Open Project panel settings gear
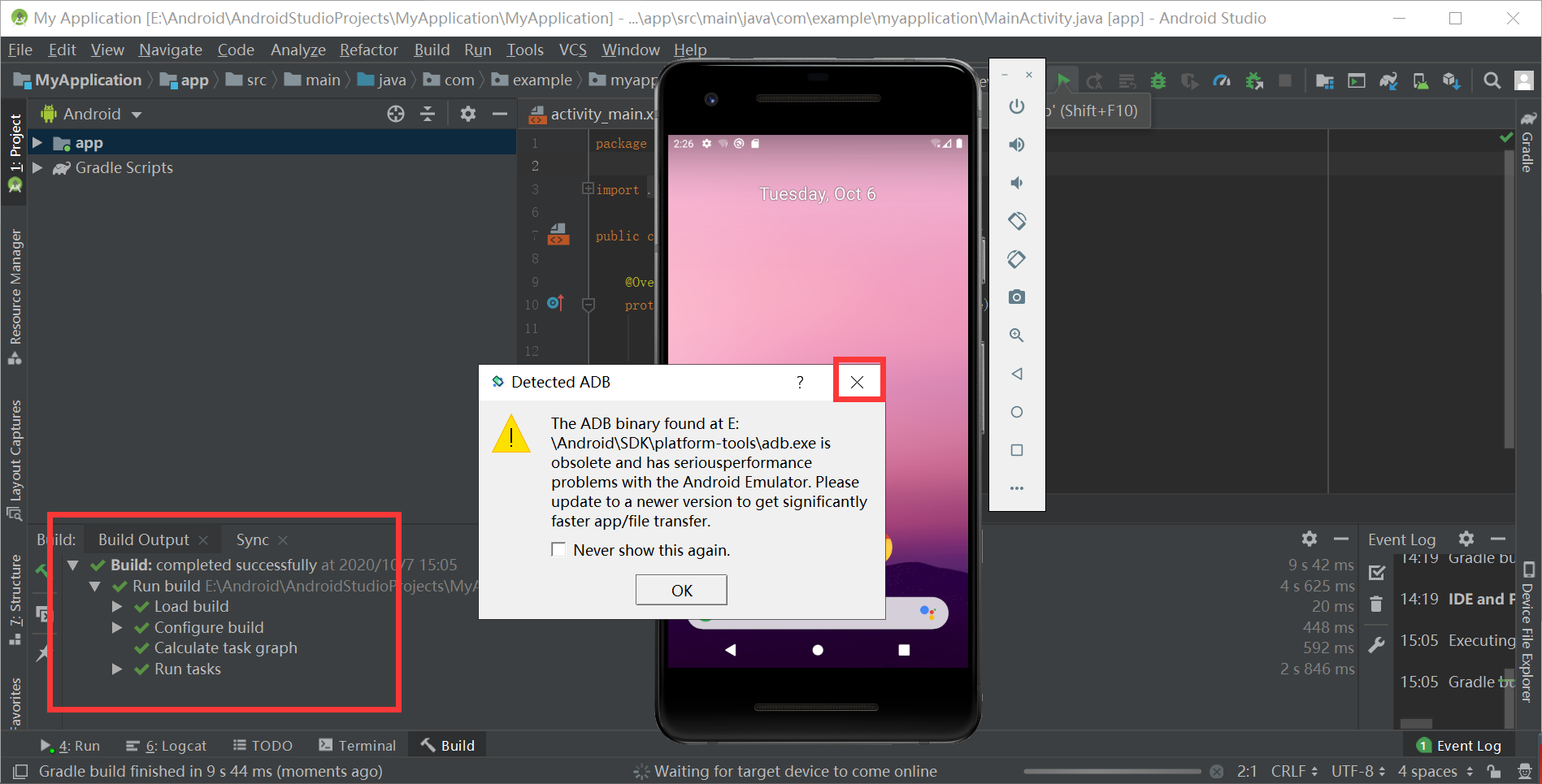1542x784 pixels. (468, 114)
